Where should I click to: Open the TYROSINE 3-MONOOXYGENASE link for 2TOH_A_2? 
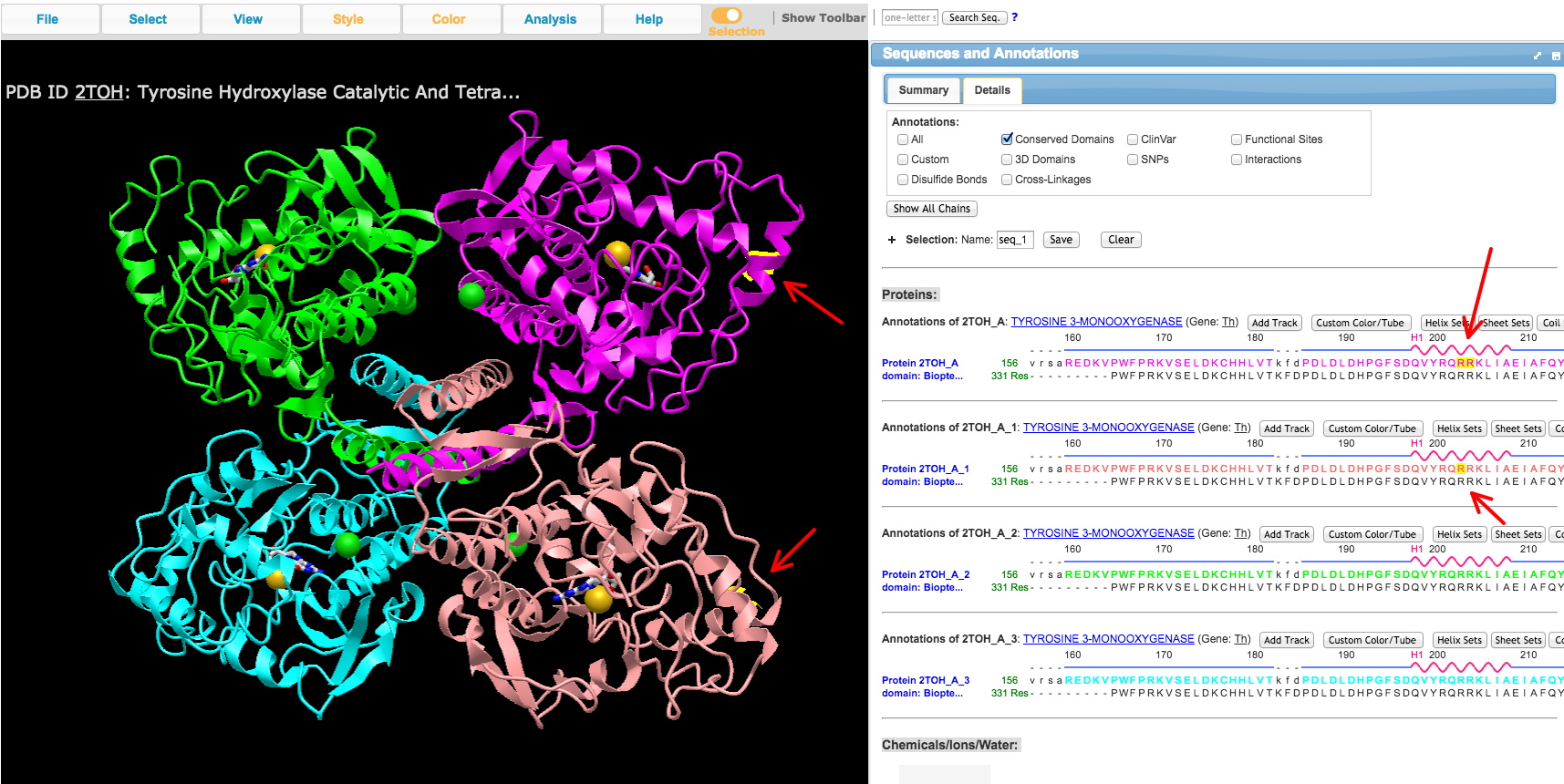1108,533
